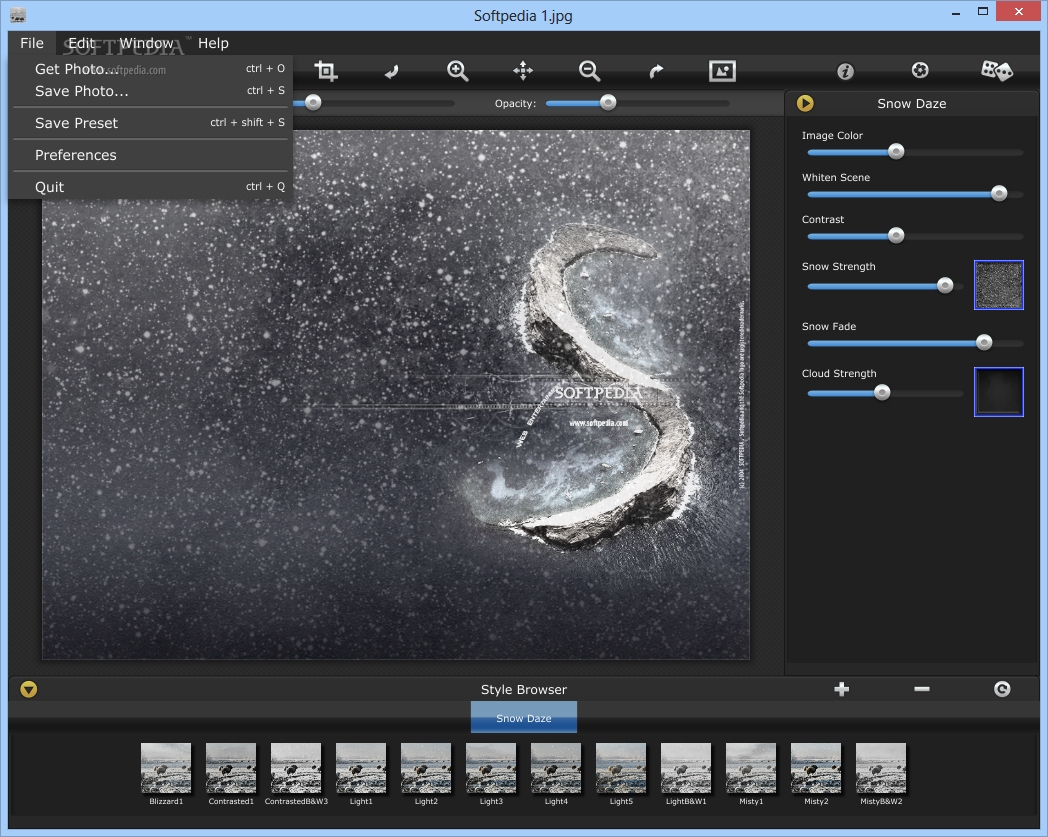
Task: Open the Edit menu
Action: [x=82, y=43]
